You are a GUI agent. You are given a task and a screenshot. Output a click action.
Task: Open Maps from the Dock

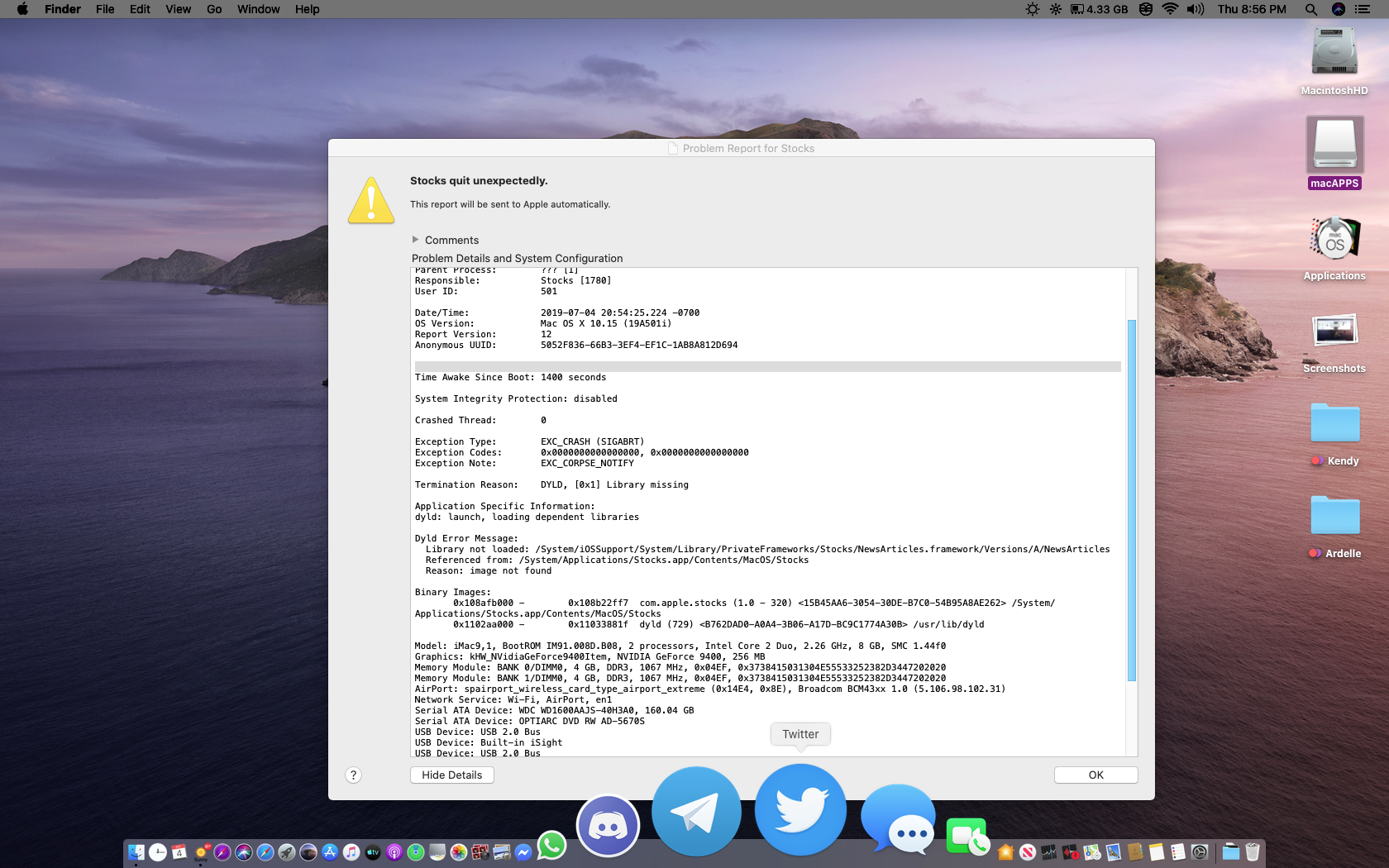[x=1092, y=852]
